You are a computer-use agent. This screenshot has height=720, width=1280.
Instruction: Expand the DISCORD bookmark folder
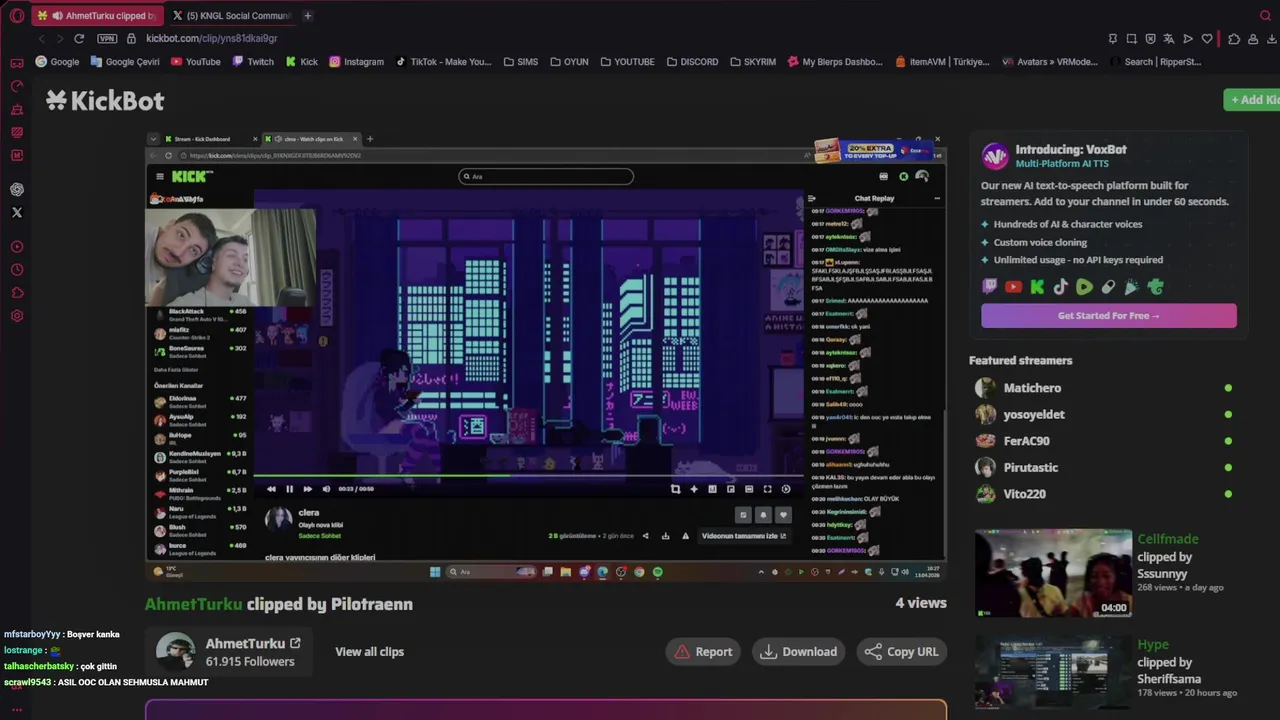coord(692,61)
